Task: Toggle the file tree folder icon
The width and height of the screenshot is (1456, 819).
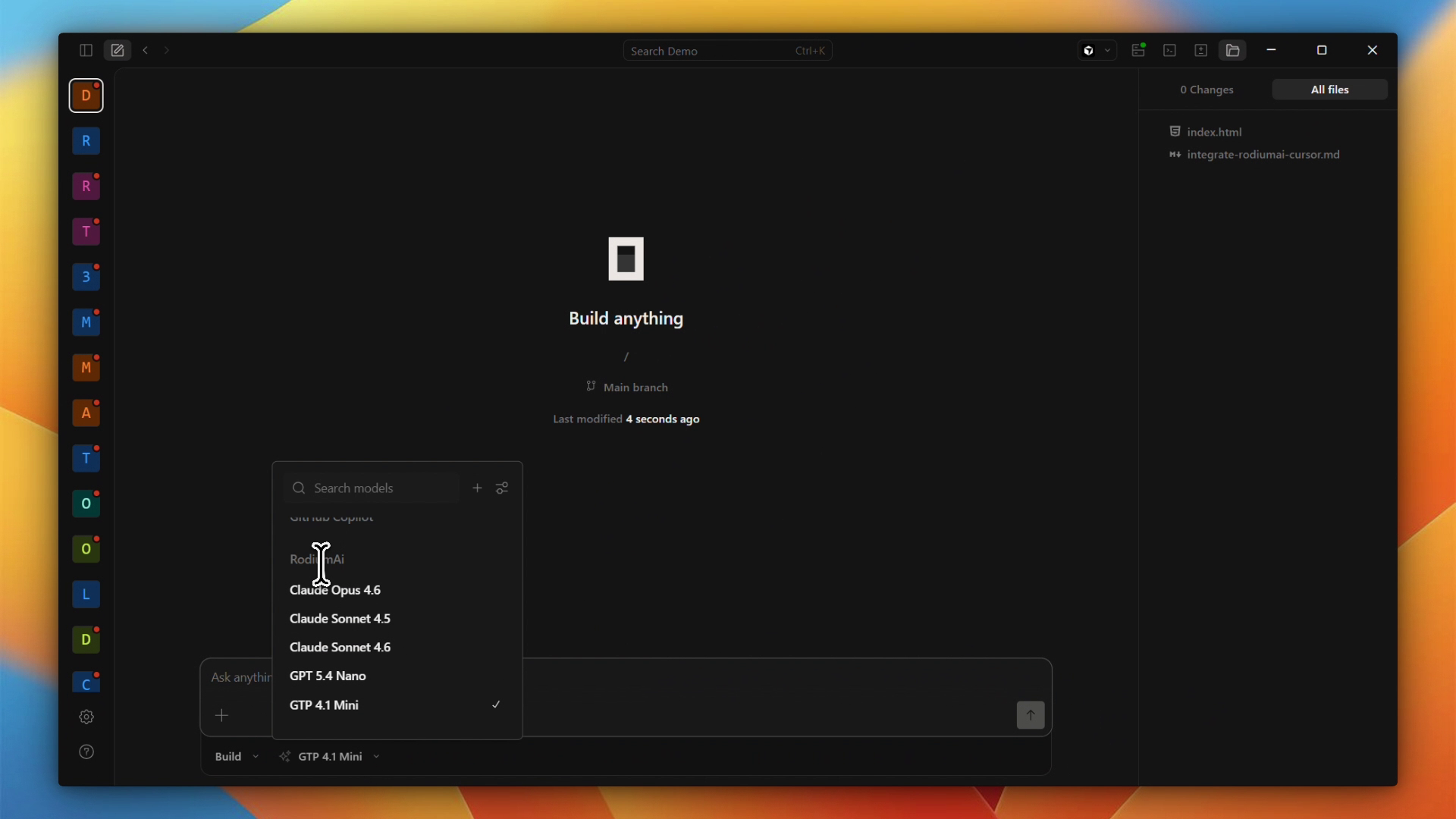Action: point(1233,50)
